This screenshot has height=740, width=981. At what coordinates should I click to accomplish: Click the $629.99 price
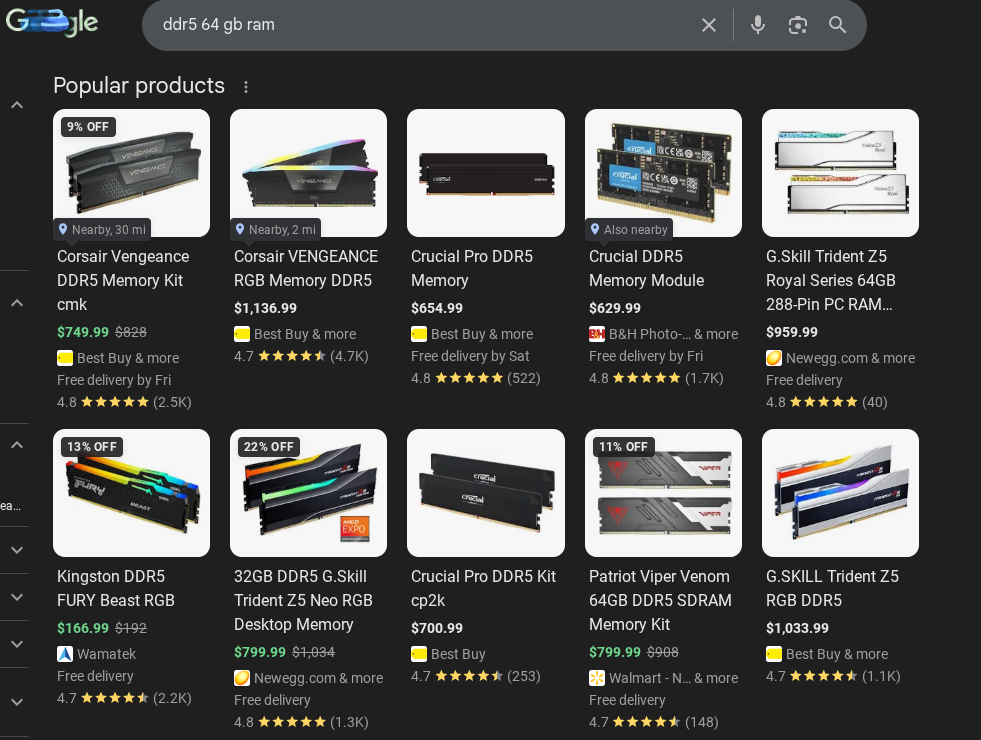tap(615, 308)
